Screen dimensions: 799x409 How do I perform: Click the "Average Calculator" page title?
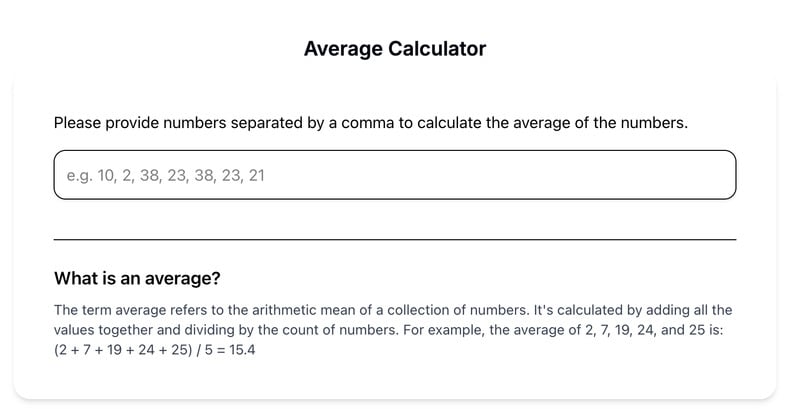(x=395, y=48)
